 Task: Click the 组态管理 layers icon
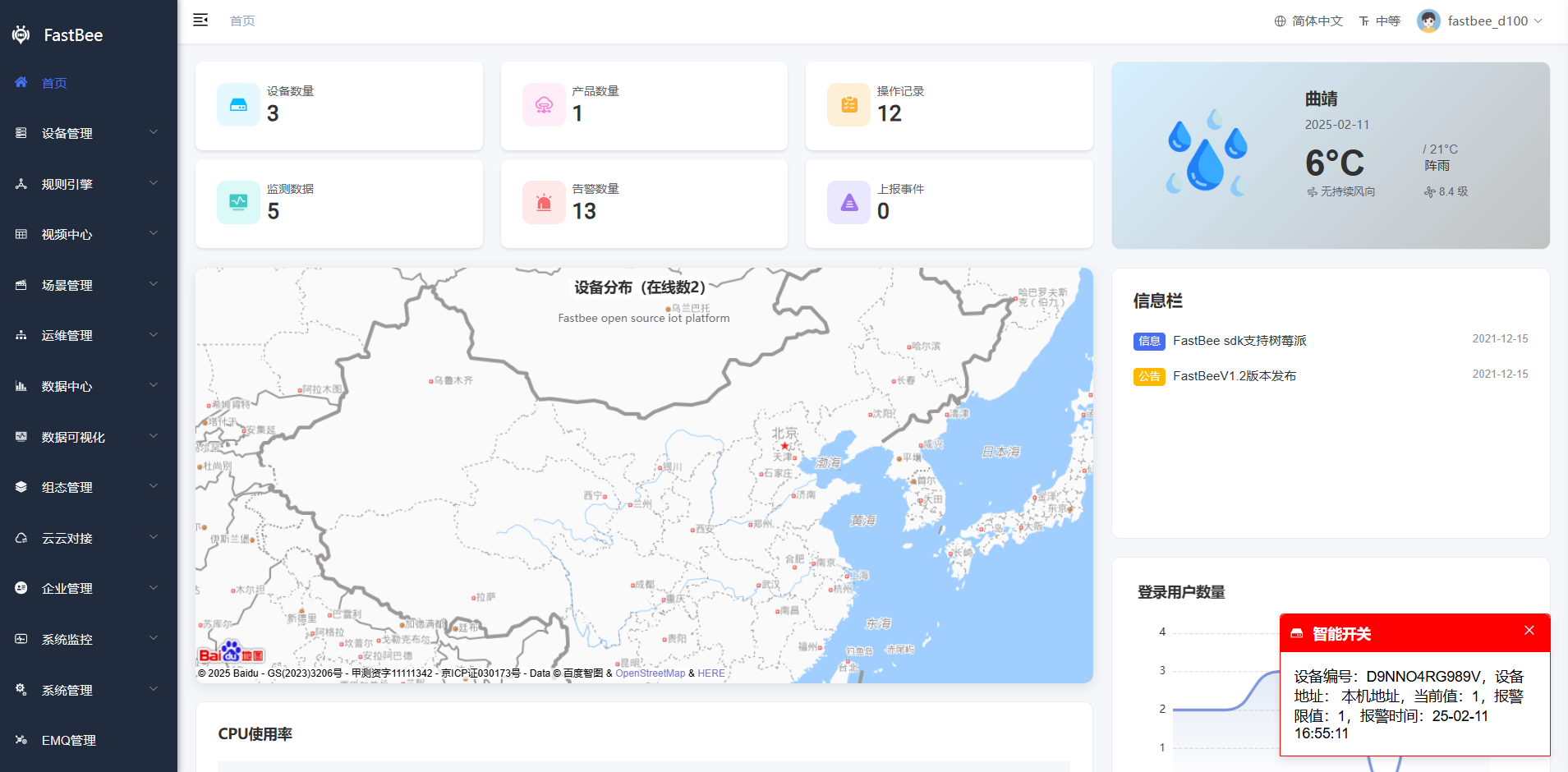(x=21, y=487)
